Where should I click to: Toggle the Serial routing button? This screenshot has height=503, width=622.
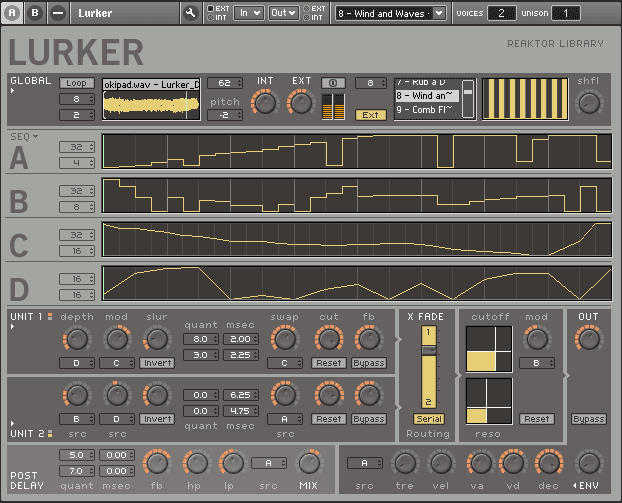click(x=429, y=419)
